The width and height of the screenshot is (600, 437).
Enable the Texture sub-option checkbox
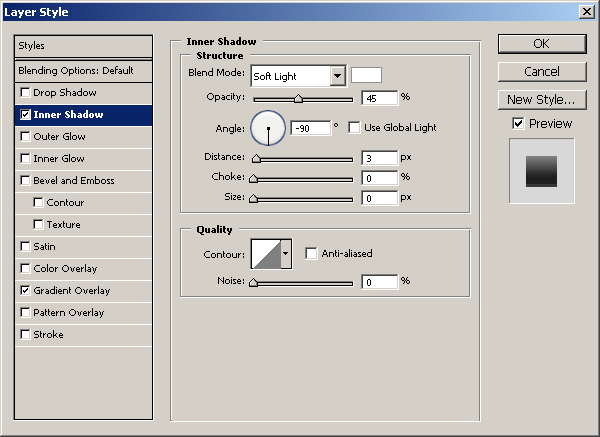coord(38,225)
